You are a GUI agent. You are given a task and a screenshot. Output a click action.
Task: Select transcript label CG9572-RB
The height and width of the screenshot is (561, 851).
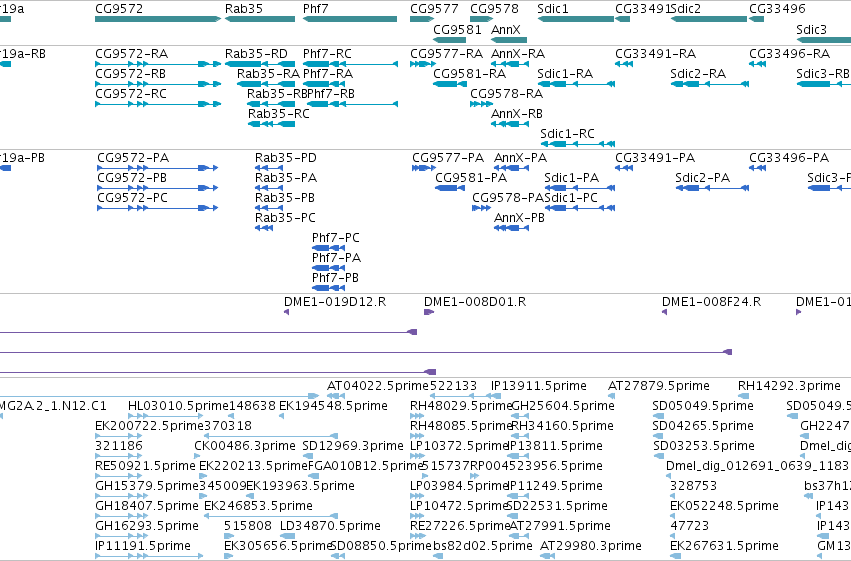click(x=130, y=74)
